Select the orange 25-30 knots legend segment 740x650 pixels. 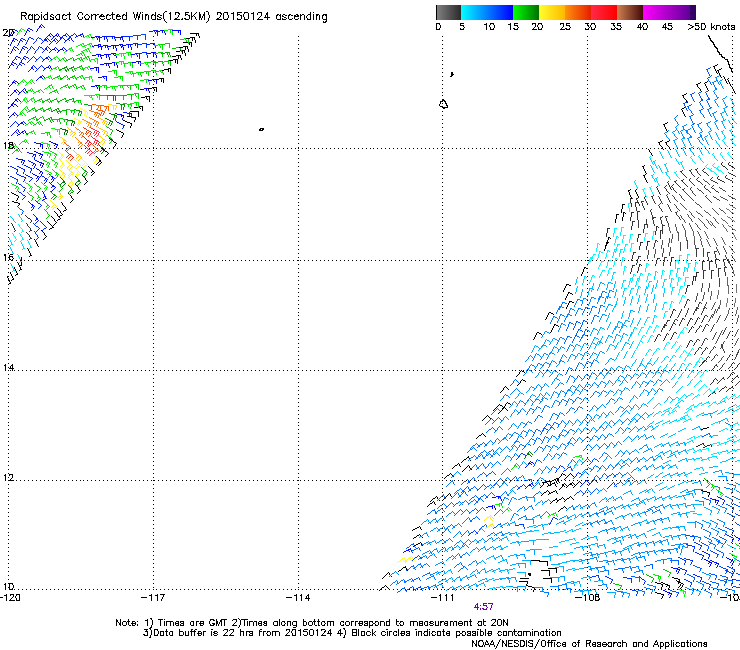(578, 12)
